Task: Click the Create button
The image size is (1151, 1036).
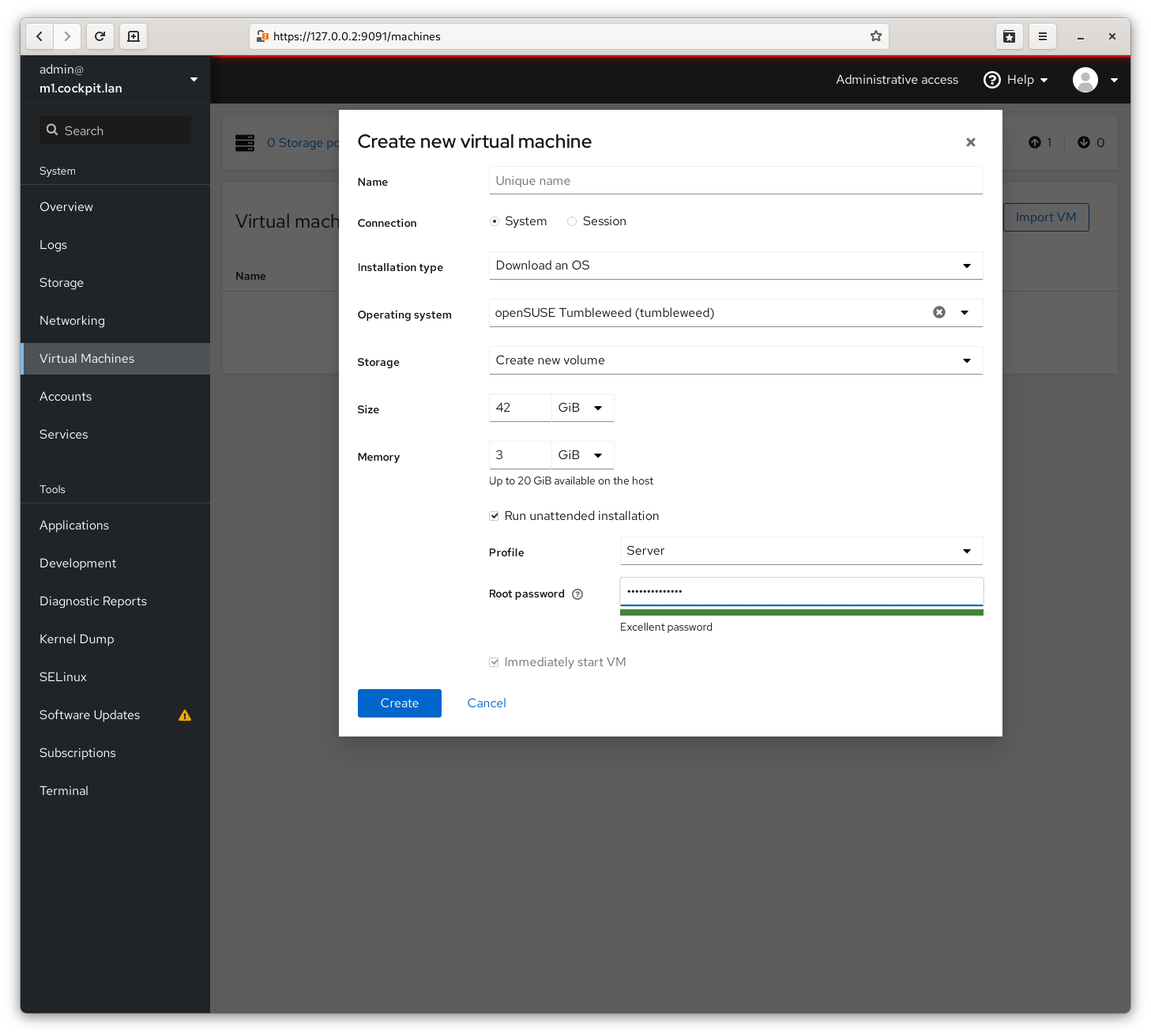Action: click(x=399, y=703)
